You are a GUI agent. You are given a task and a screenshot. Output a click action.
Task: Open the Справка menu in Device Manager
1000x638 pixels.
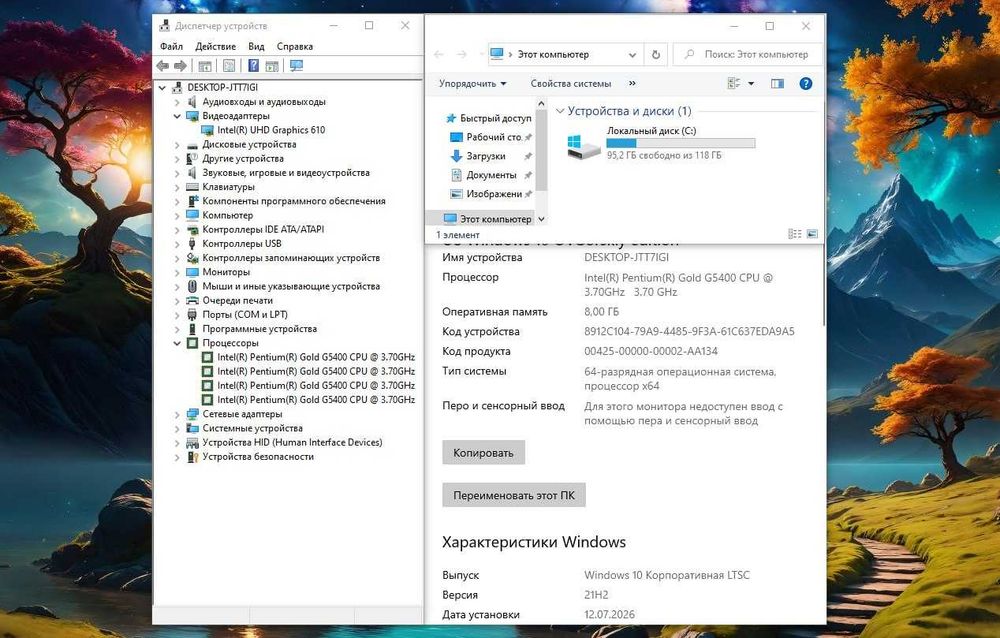(295, 47)
